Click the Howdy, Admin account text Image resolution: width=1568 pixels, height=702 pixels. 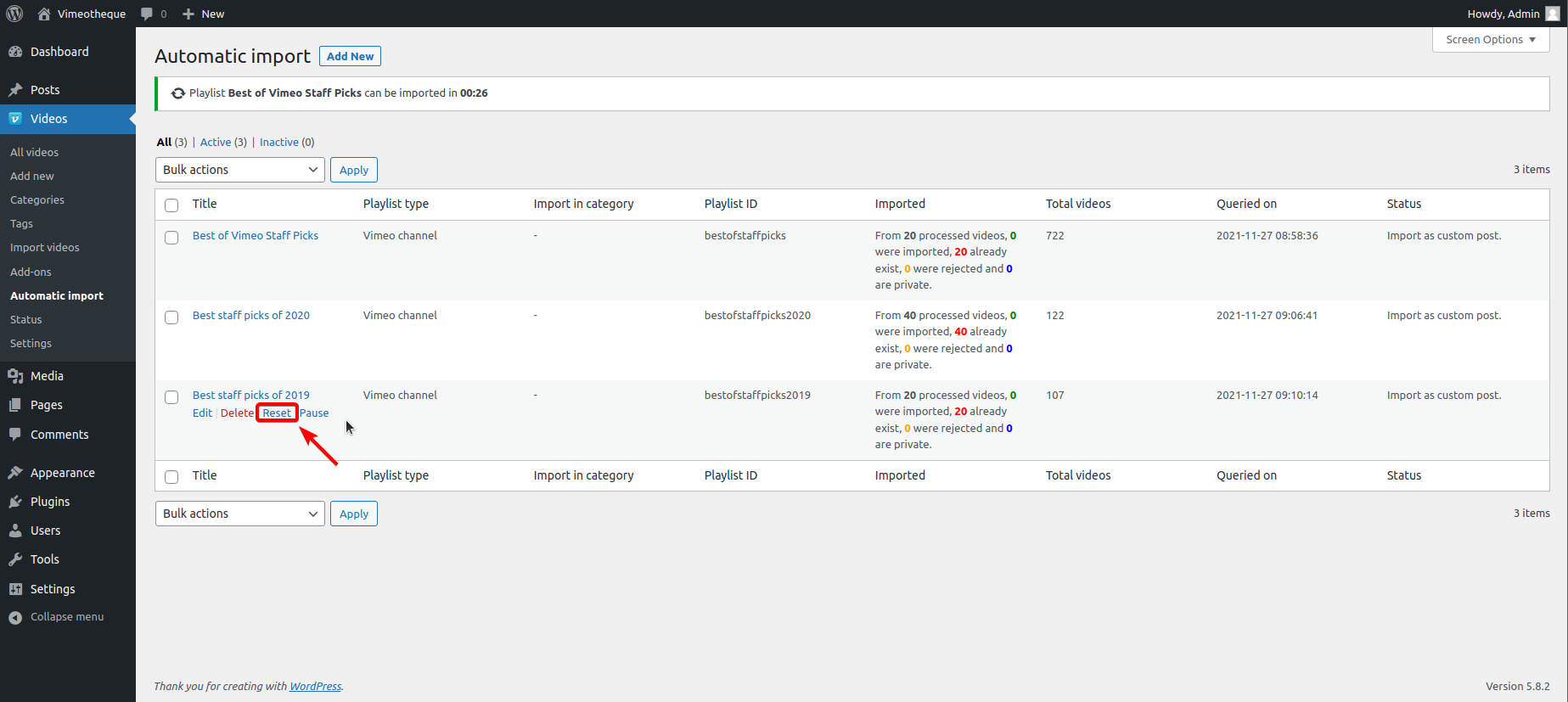point(1503,14)
